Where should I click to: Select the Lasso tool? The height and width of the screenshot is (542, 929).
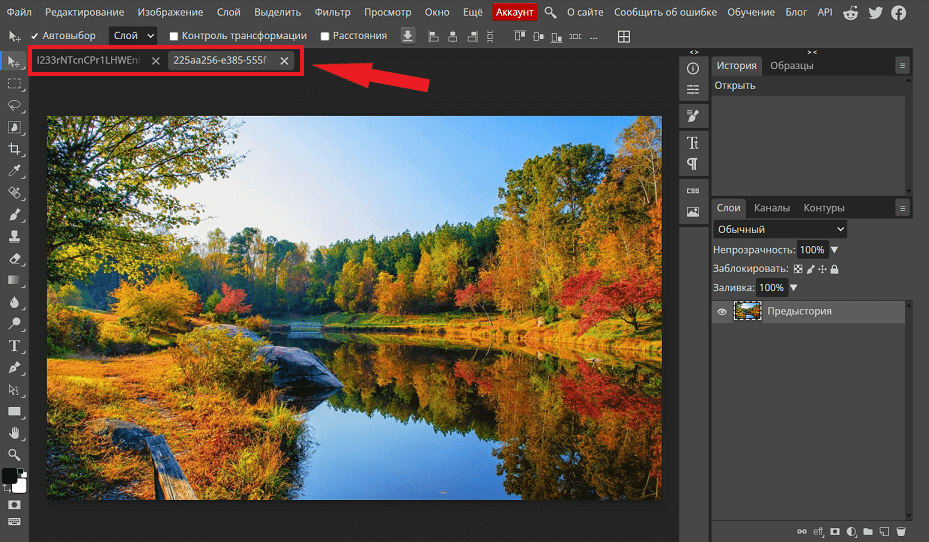pyautogui.click(x=15, y=105)
